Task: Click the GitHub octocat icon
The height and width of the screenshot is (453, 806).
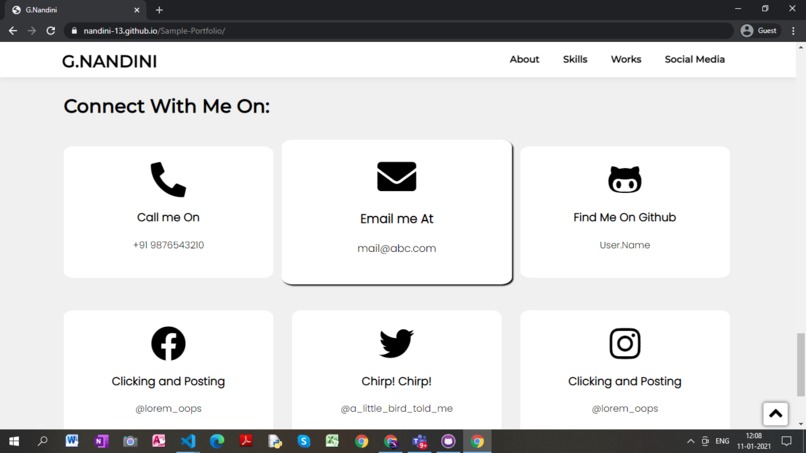Action: point(625,179)
